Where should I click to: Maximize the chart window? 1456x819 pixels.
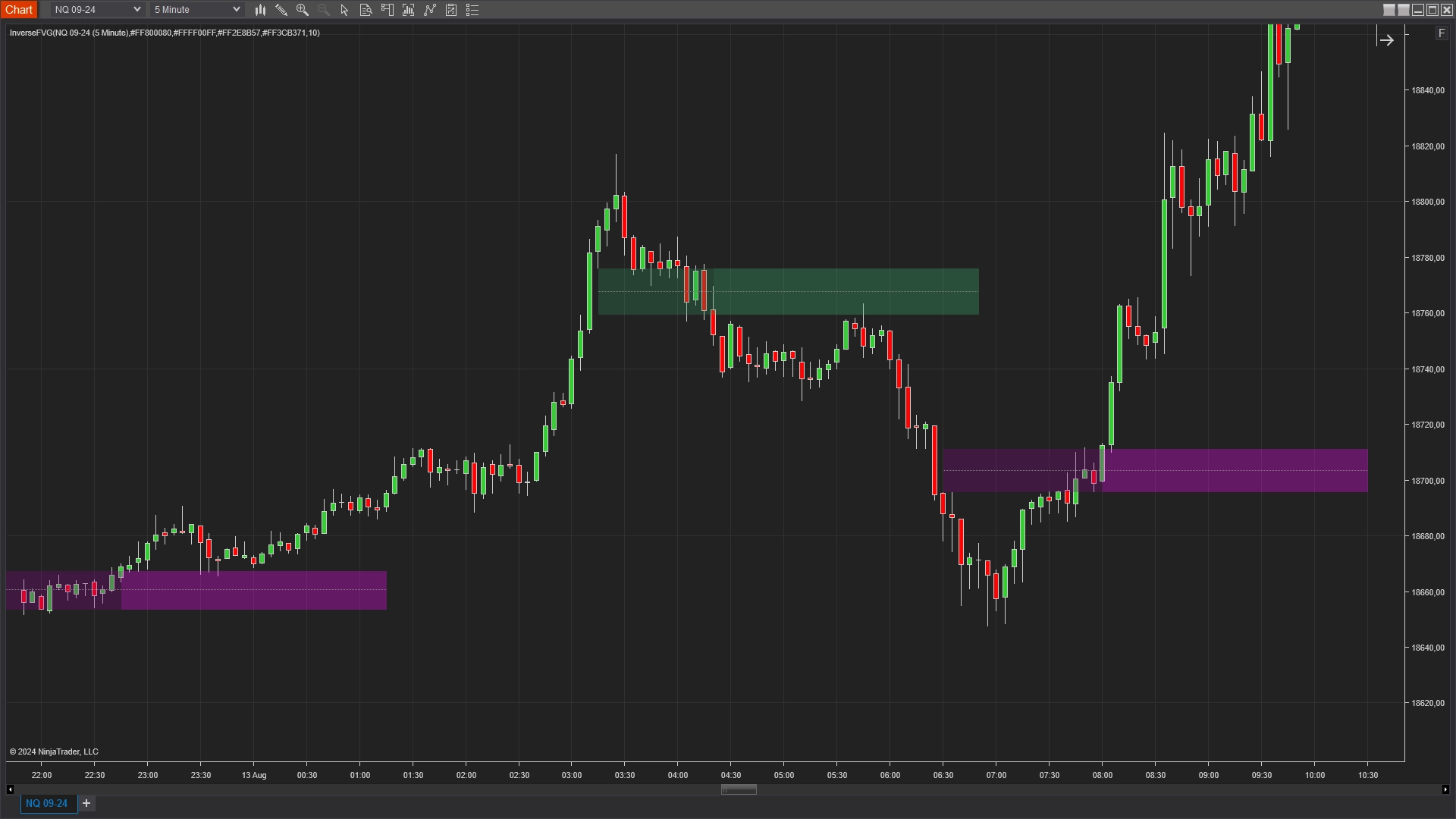tap(1432, 10)
